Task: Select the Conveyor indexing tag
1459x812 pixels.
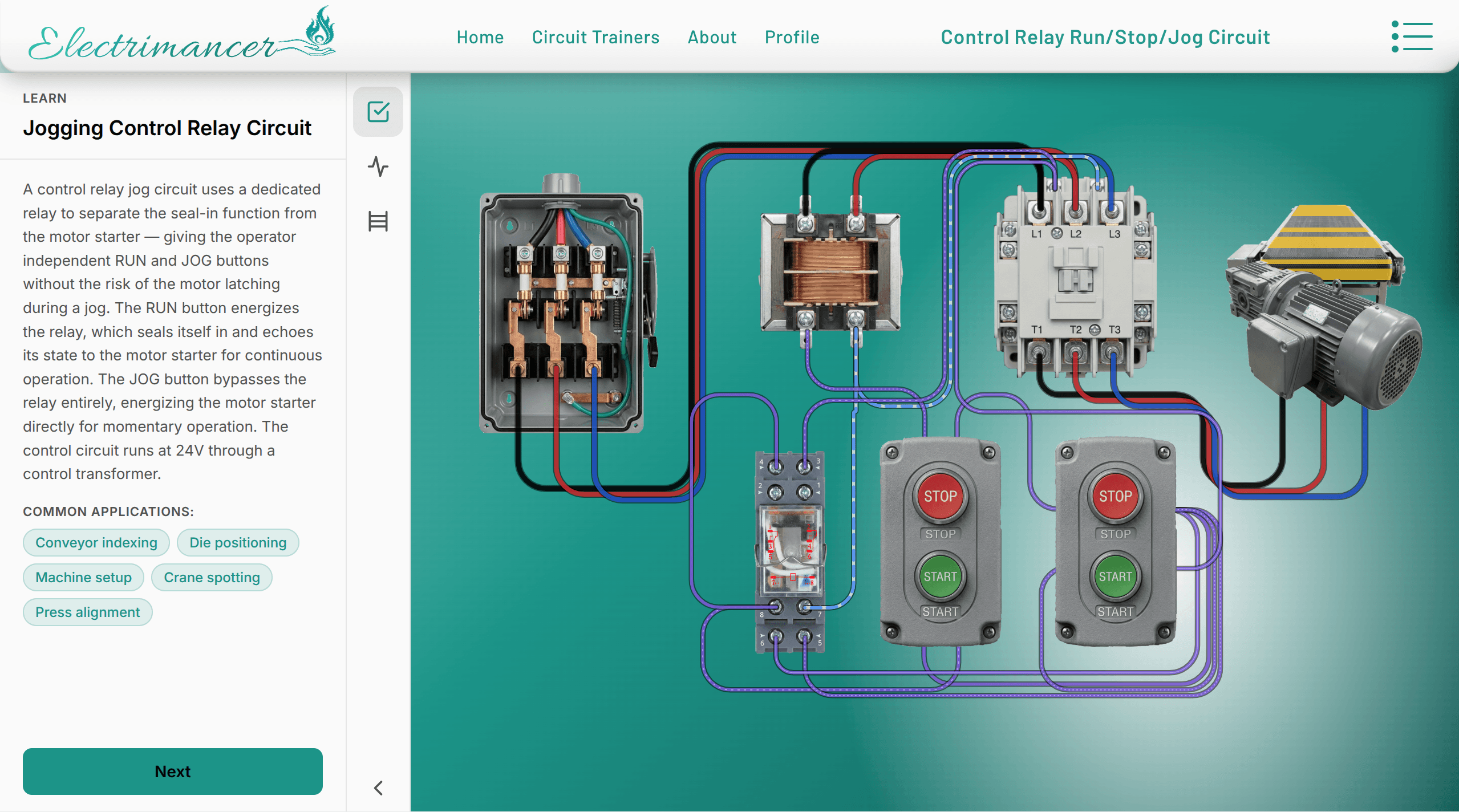Action: 96,542
